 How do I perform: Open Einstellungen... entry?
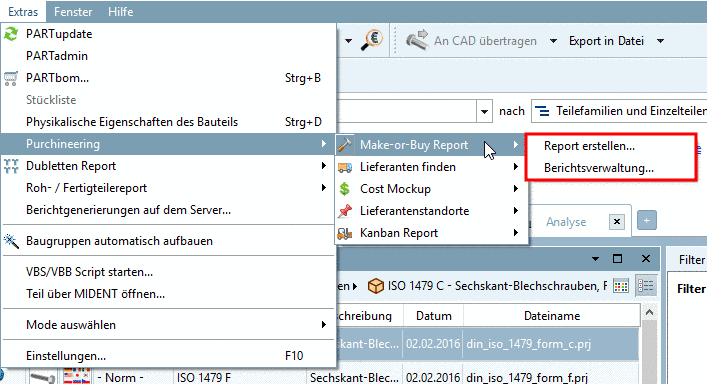[168, 356]
